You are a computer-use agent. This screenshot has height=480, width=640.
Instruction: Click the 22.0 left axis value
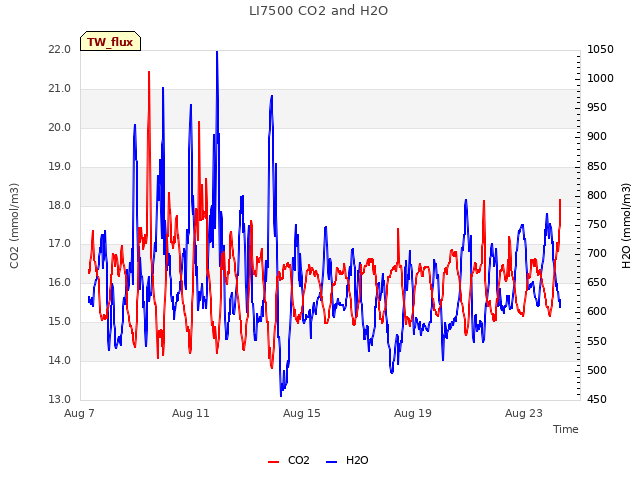point(60,49)
